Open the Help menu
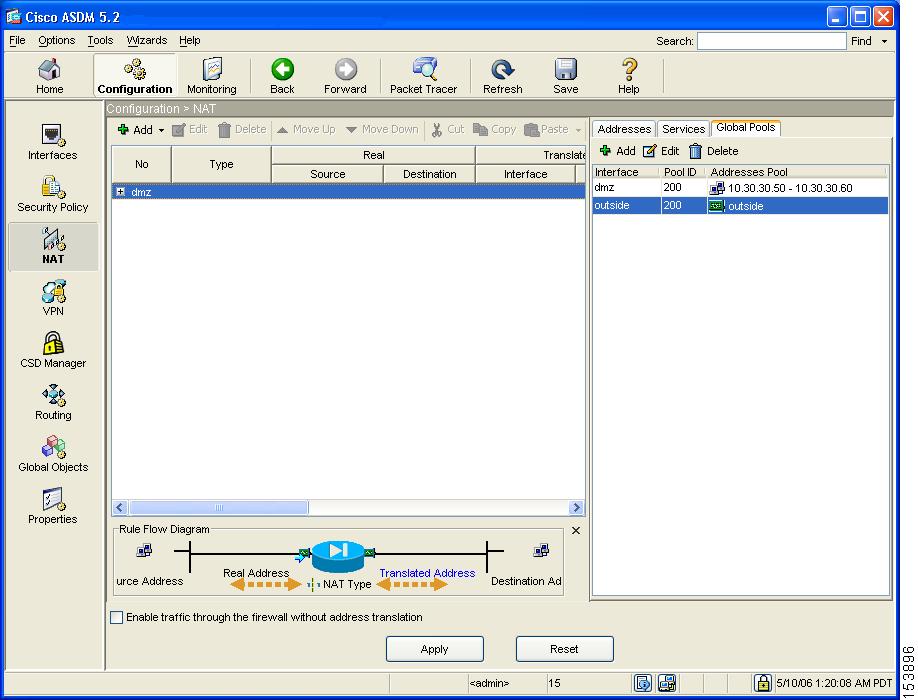The width and height of the screenshot is (918, 700). coord(190,40)
